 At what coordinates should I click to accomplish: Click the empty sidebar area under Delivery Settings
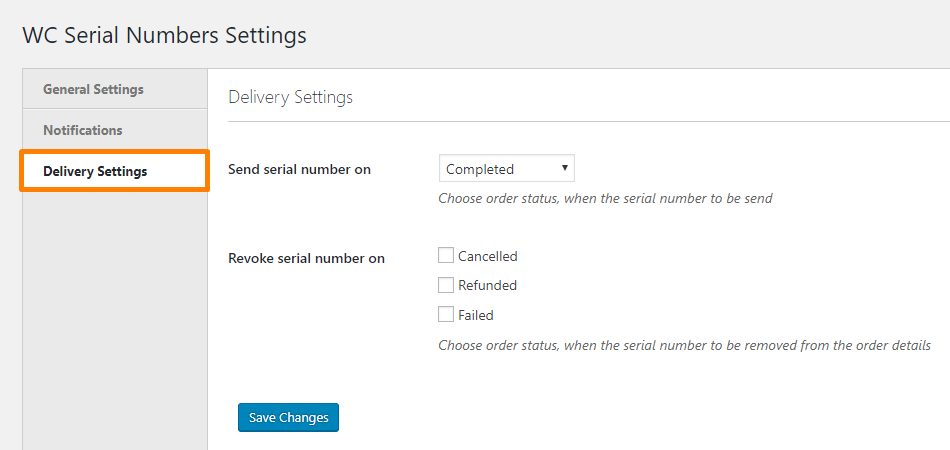(114, 320)
